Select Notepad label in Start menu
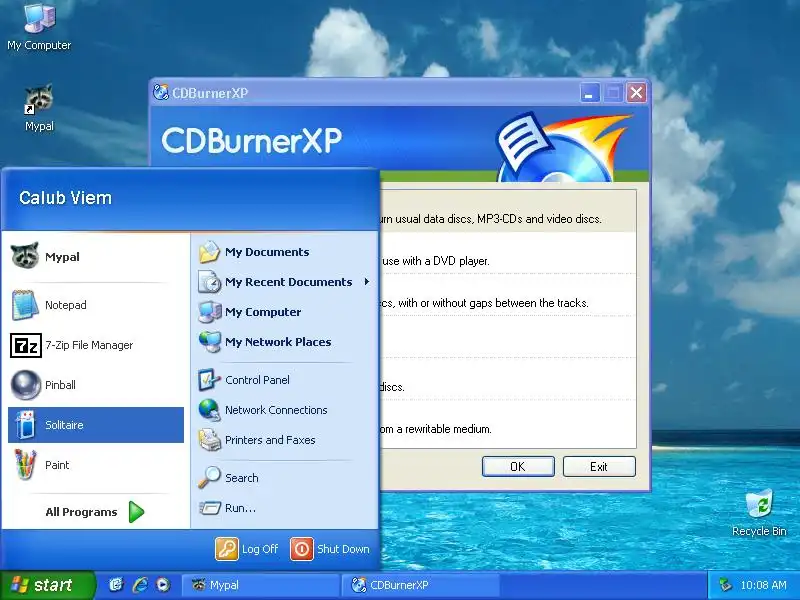The image size is (800, 600). (x=66, y=305)
